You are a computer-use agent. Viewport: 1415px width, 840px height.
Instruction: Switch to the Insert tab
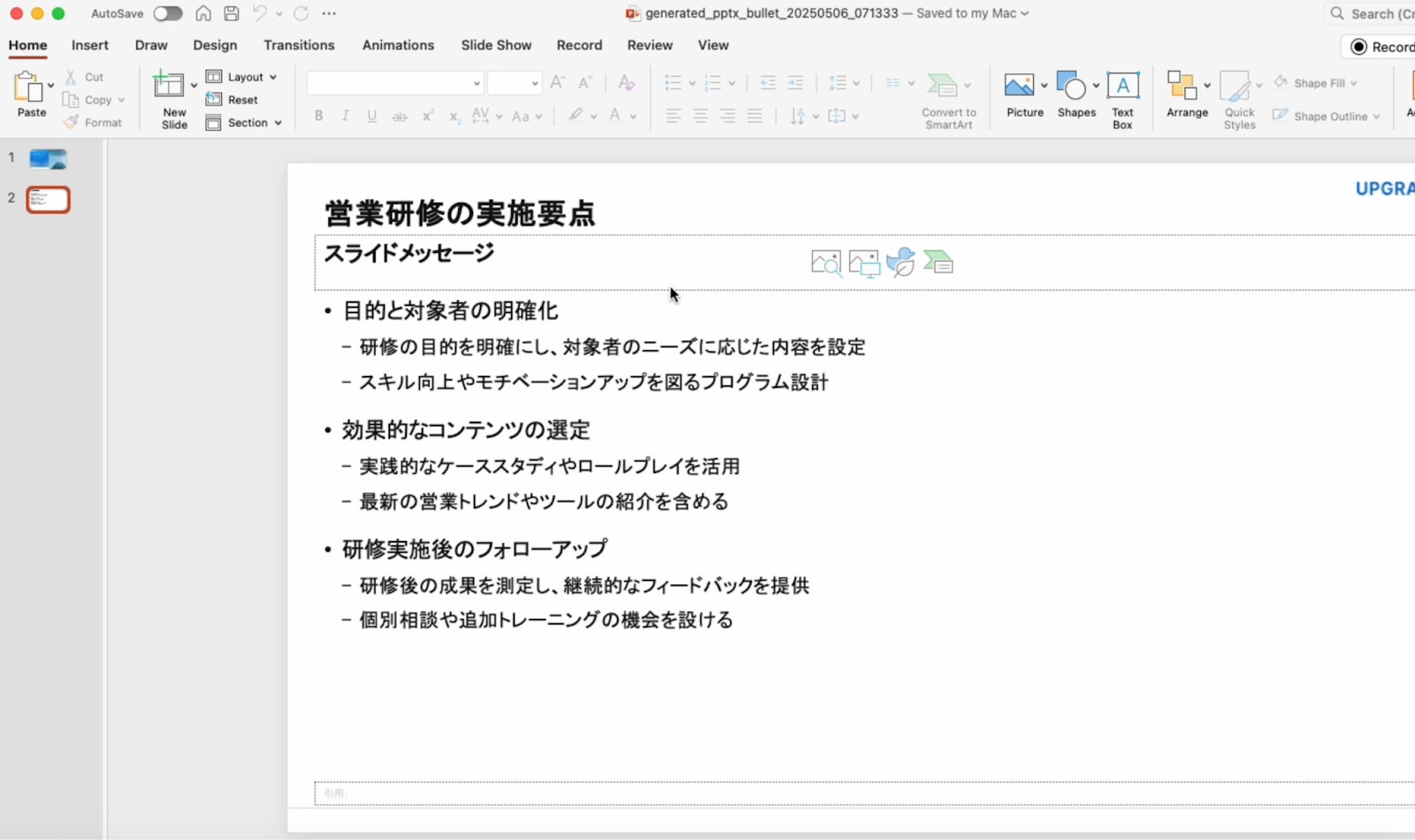click(x=89, y=45)
